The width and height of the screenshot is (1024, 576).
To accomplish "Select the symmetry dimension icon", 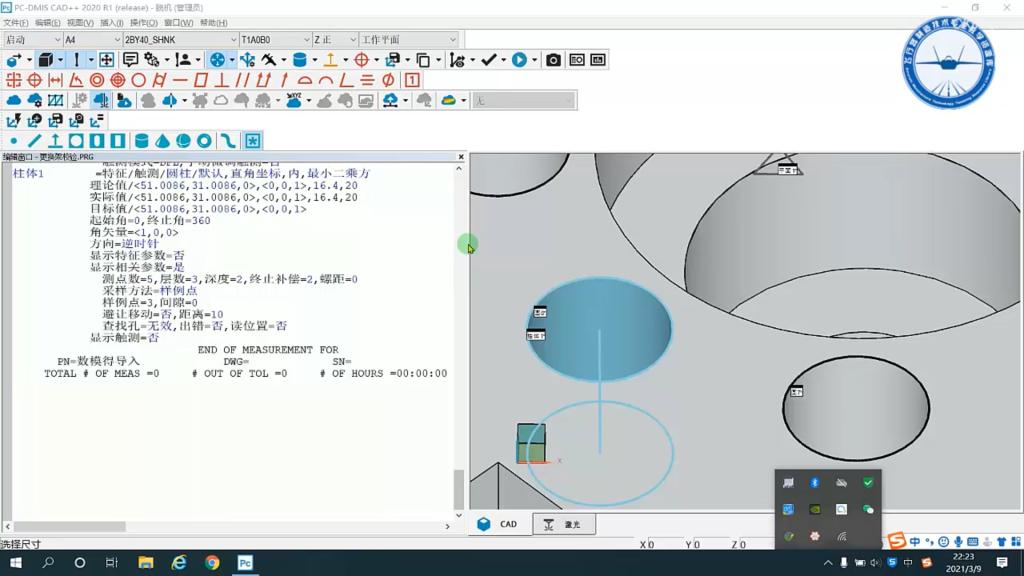I will 367,80.
